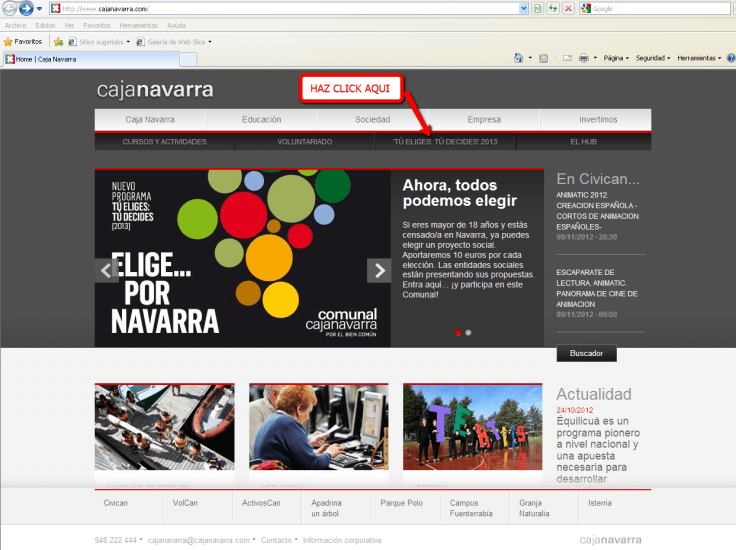
Task: Click the home icon in command bar
Action: 517,58
